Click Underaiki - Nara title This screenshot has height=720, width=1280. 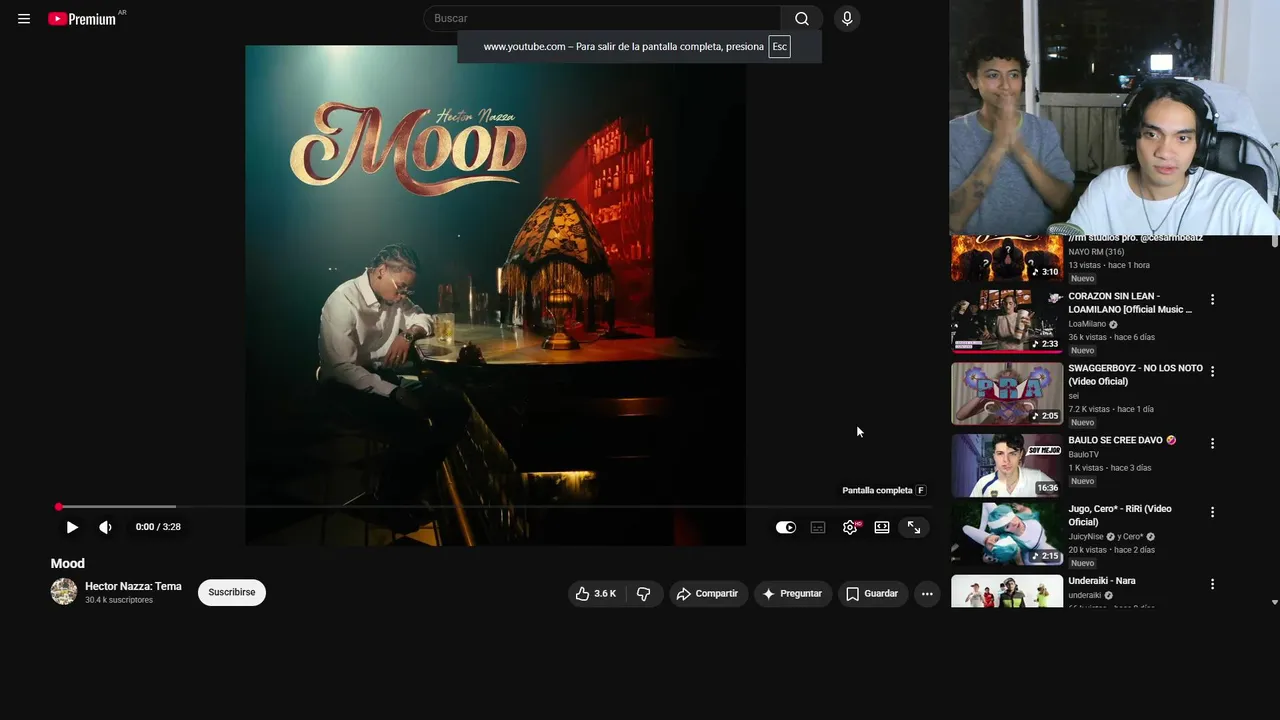(x=1102, y=581)
